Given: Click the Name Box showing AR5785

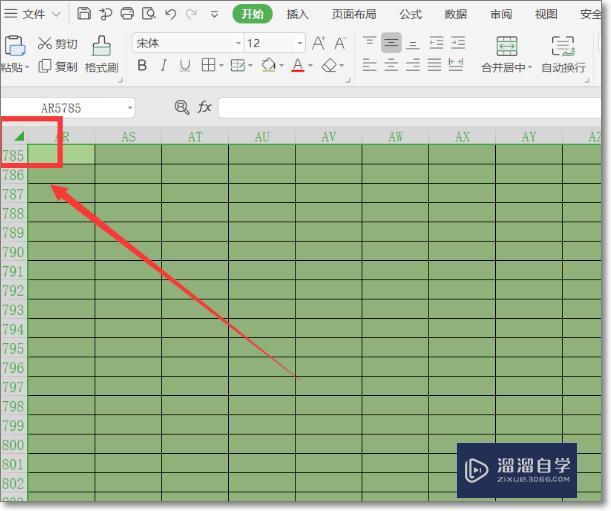Looking at the screenshot, I should click(x=61, y=108).
